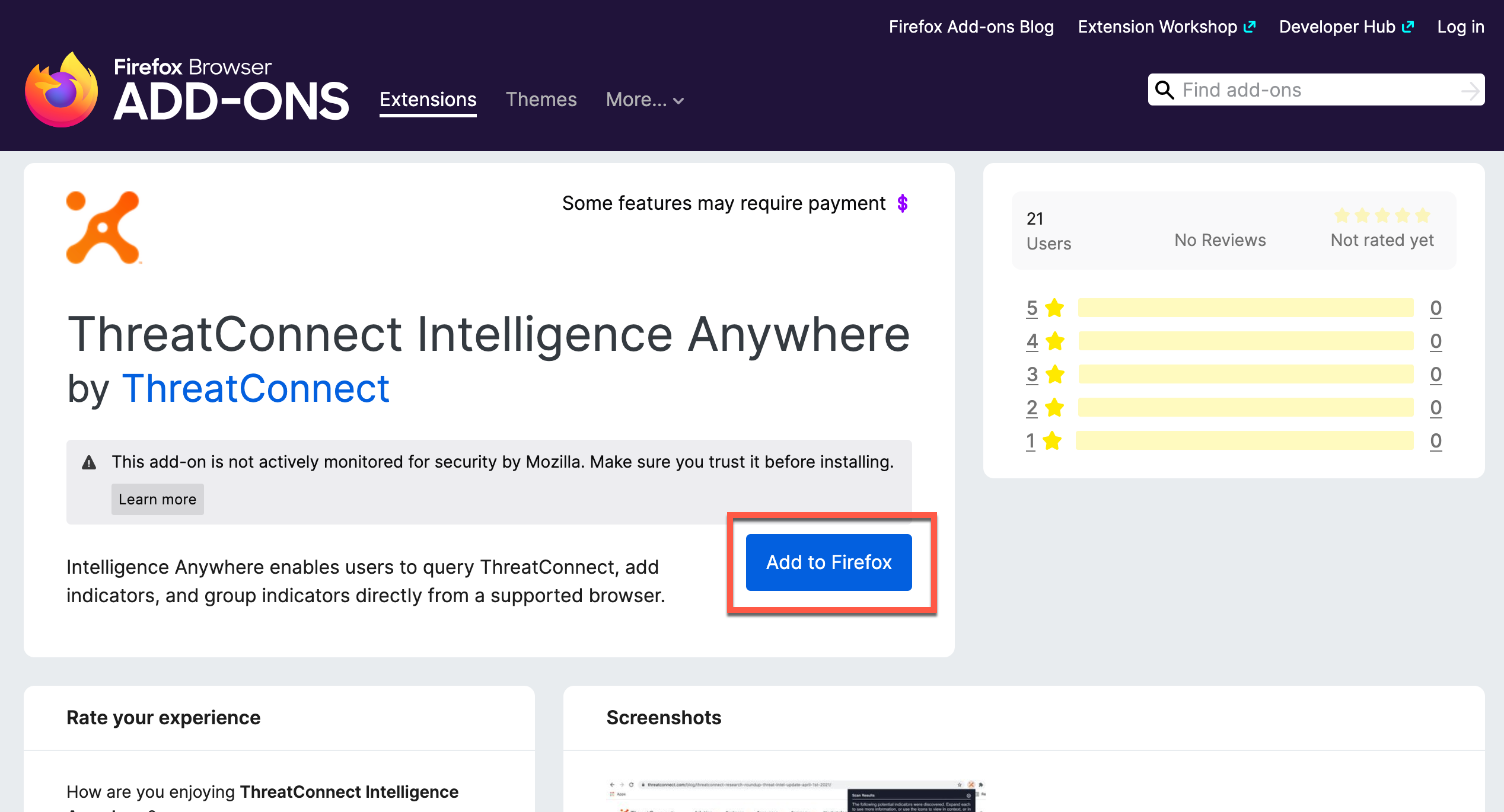The width and height of the screenshot is (1504, 812).
Task: Click the star next to 1 rating
Action: (x=1052, y=440)
